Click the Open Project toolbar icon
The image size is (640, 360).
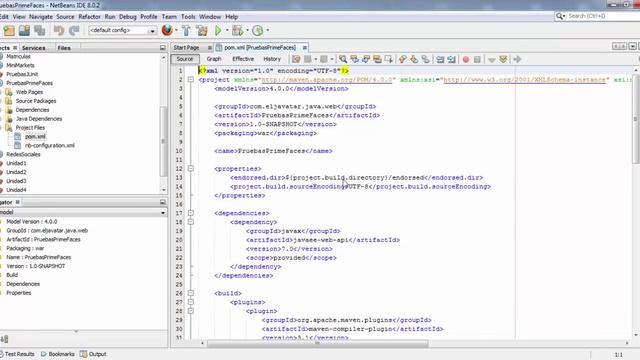(24, 31)
